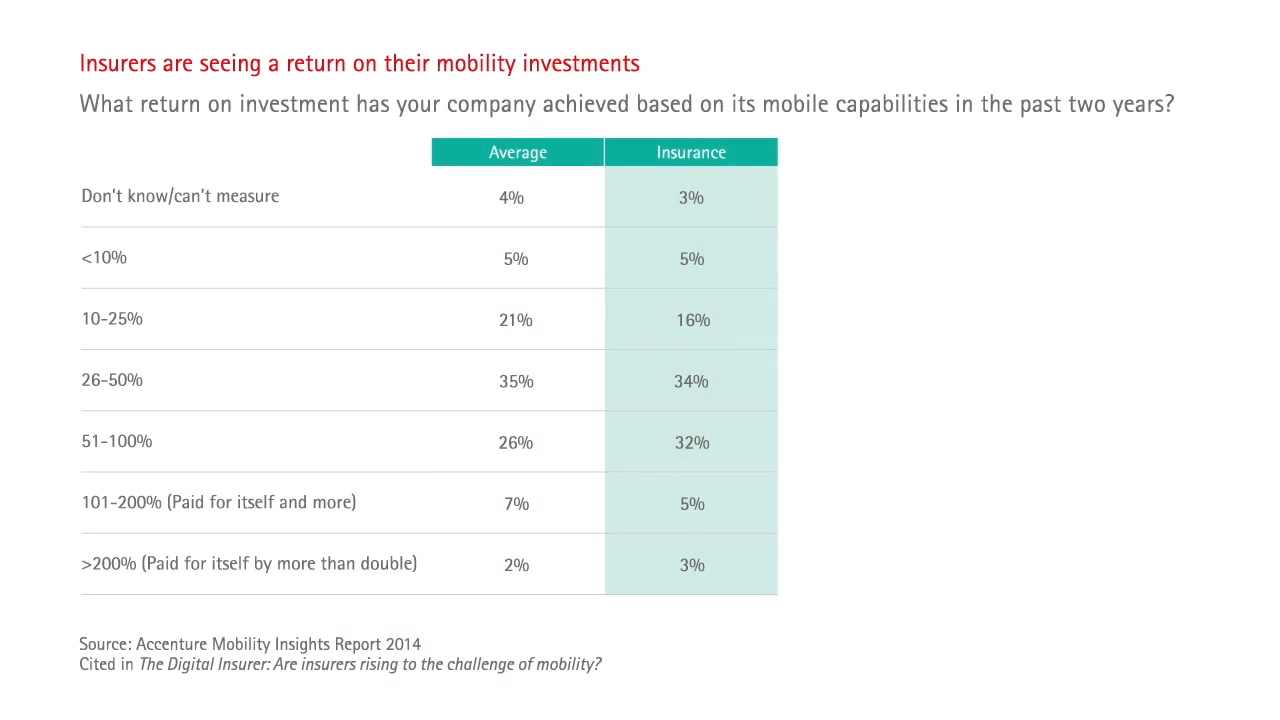
Task: Select the Average value 35% cell
Action: pyautogui.click(x=516, y=381)
